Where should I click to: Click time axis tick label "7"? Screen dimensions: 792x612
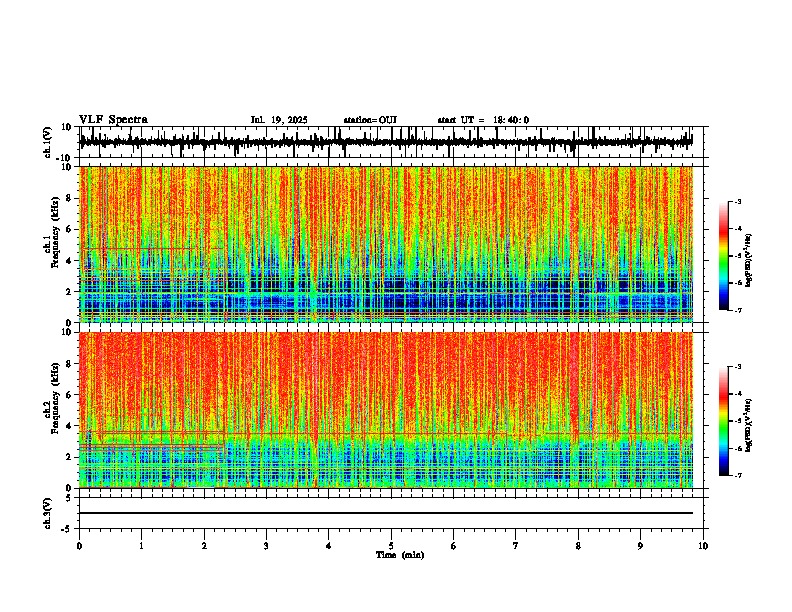point(516,546)
